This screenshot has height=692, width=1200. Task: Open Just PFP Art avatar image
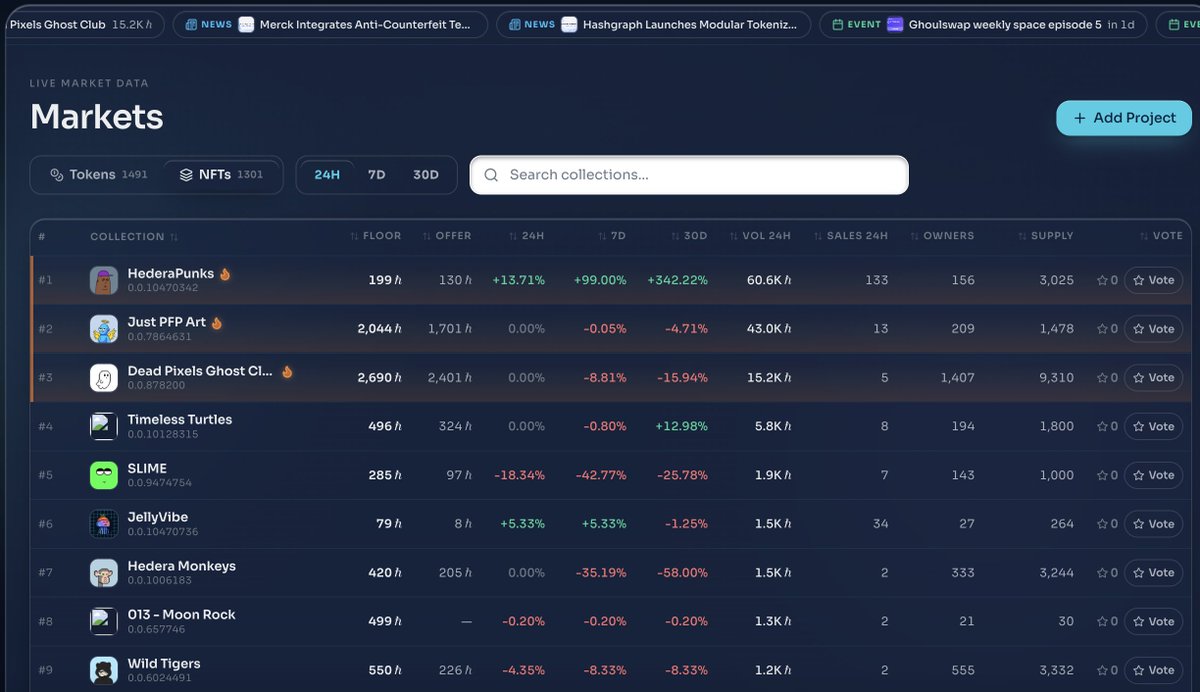pyautogui.click(x=104, y=329)
